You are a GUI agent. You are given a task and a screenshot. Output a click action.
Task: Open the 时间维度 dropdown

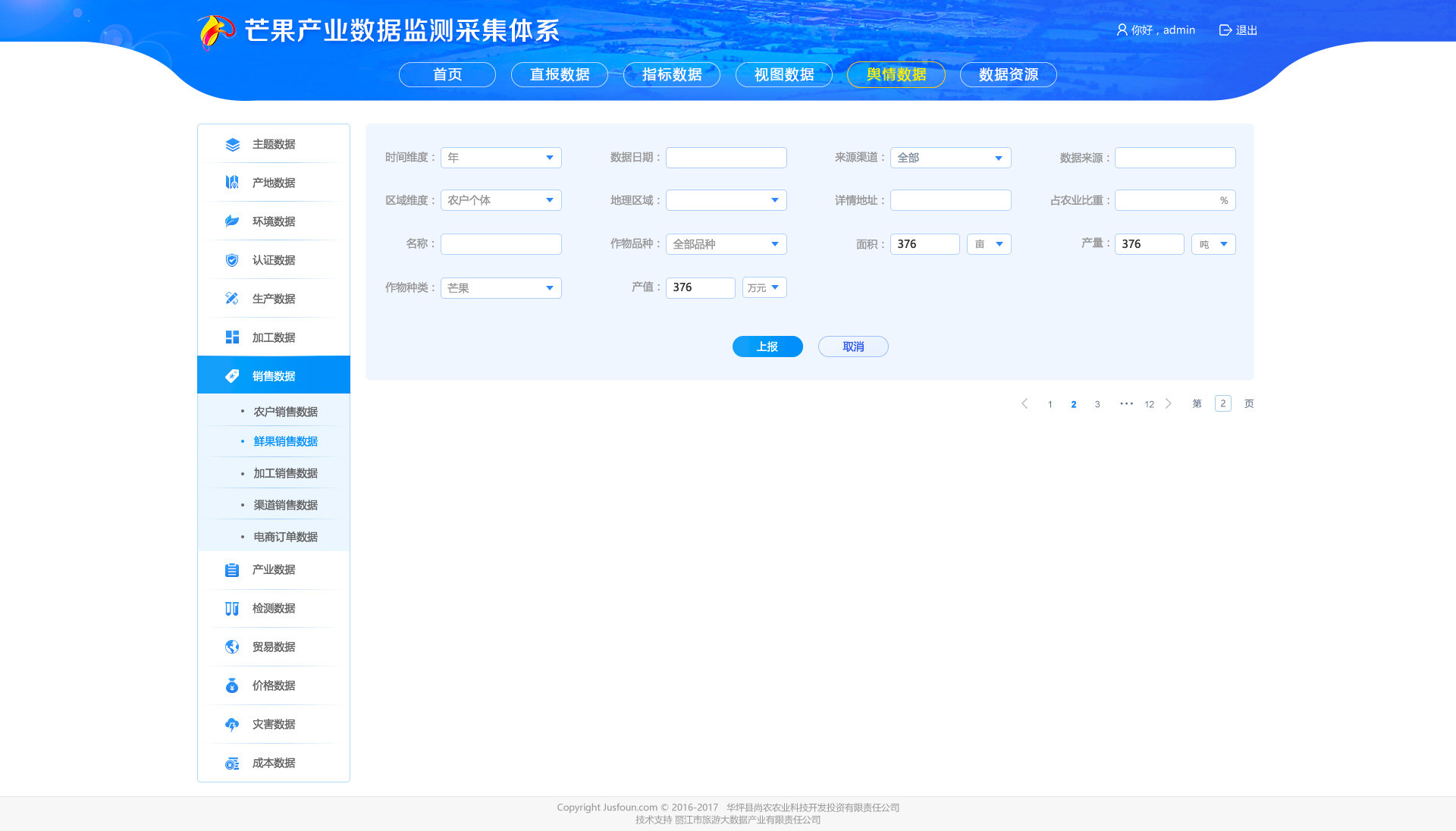click(500, 158)
